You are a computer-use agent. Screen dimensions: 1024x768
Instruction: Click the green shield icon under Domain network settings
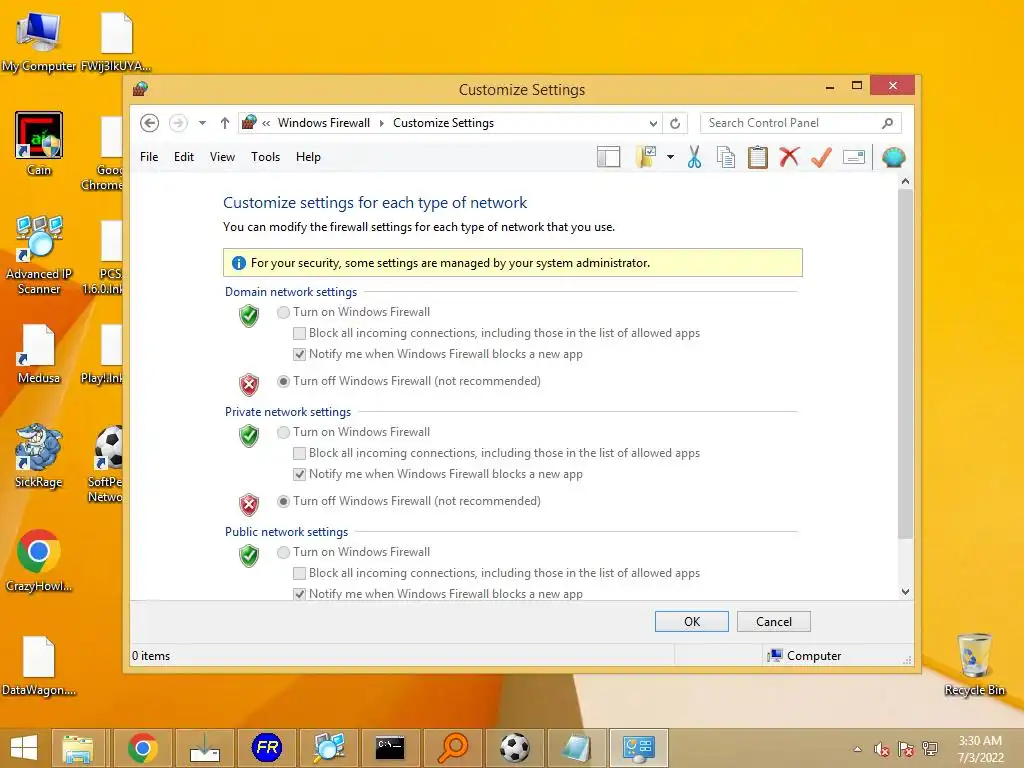point(249,316)
